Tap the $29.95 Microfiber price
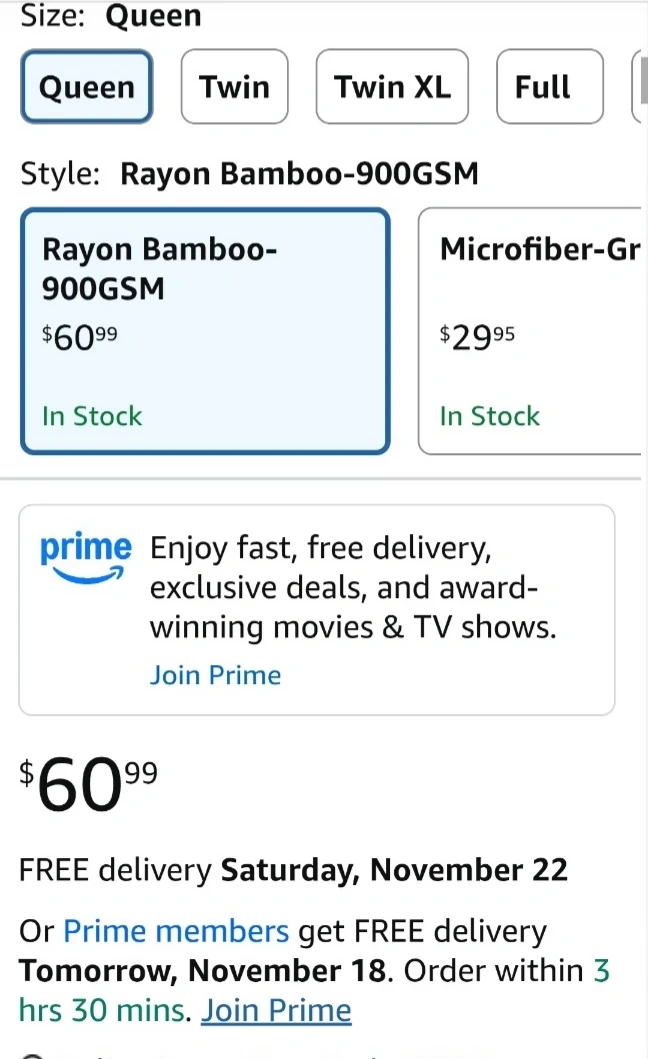 tap(478, 337)
